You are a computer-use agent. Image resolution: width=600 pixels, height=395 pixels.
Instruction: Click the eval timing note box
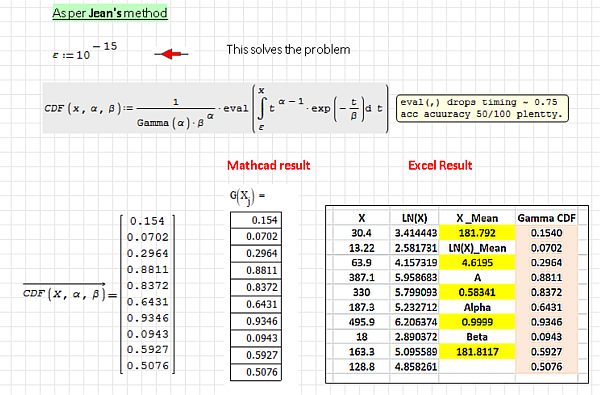pyautogui.click(x=482, y=108)
